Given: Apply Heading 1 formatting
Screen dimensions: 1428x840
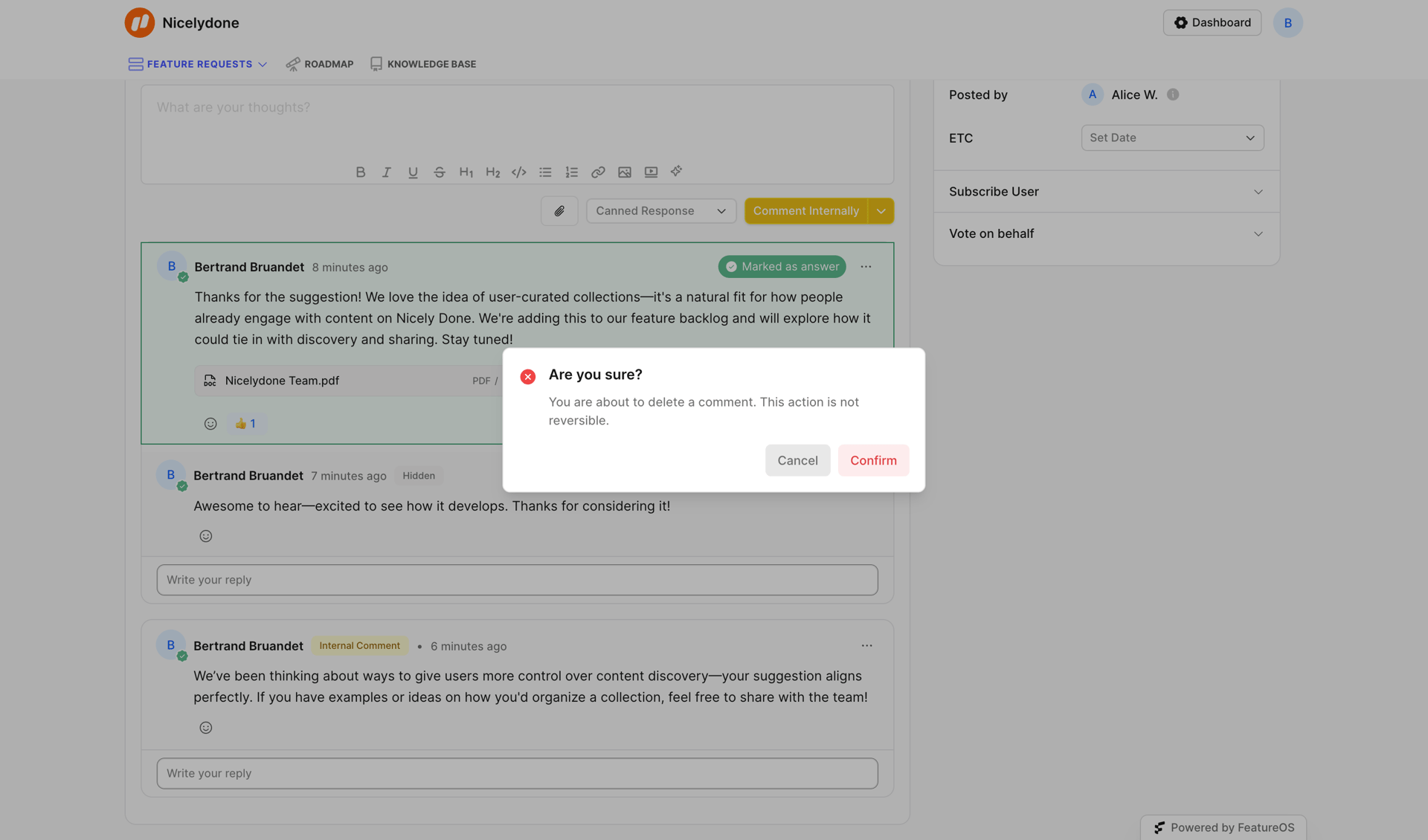Looking at the screenshot, I should (466, 172).
